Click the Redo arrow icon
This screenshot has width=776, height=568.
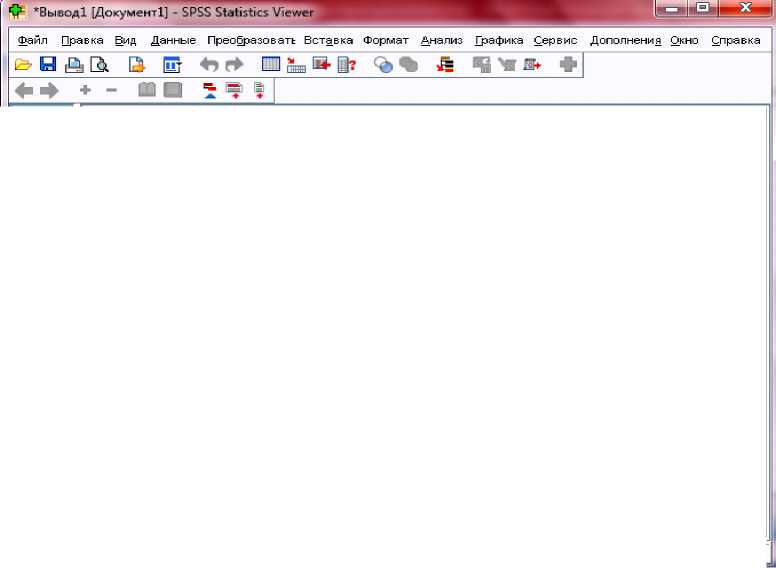point(234,65)
